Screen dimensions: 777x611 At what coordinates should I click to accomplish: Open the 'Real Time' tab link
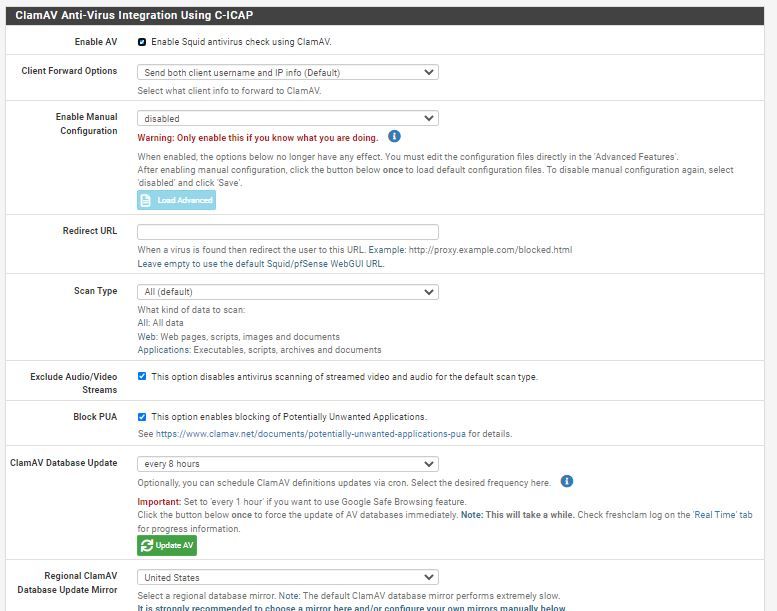click(x=722, y=515)
